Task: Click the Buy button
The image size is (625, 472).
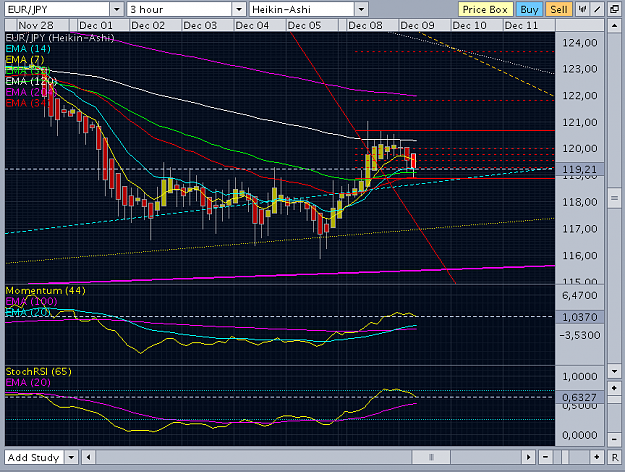Action: pyautogui.click(x=529, y=9)
